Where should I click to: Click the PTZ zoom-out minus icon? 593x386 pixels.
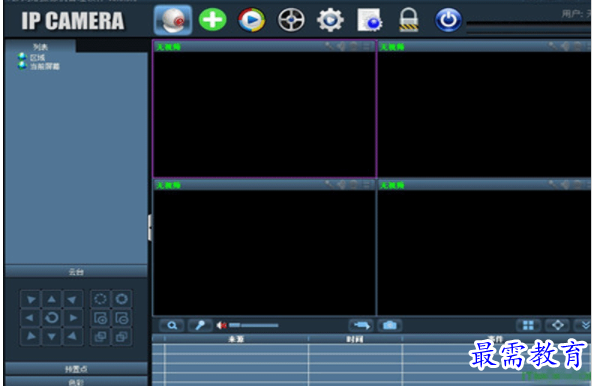[x=121, y=318]
